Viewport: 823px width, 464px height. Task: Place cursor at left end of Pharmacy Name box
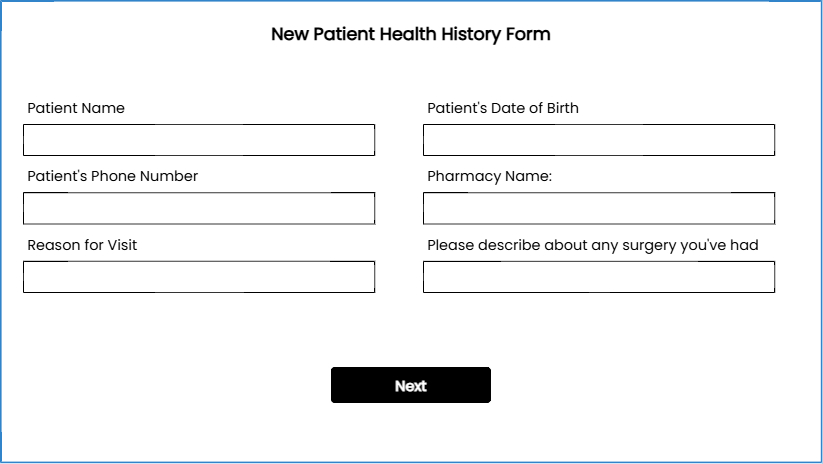coord(430,208)
